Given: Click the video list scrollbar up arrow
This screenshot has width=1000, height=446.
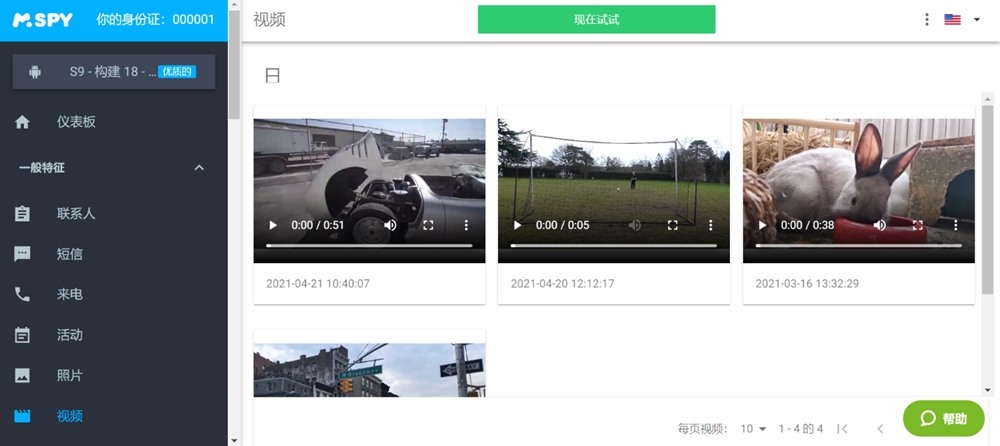Looking at the screenshot, I should (988, 98).
